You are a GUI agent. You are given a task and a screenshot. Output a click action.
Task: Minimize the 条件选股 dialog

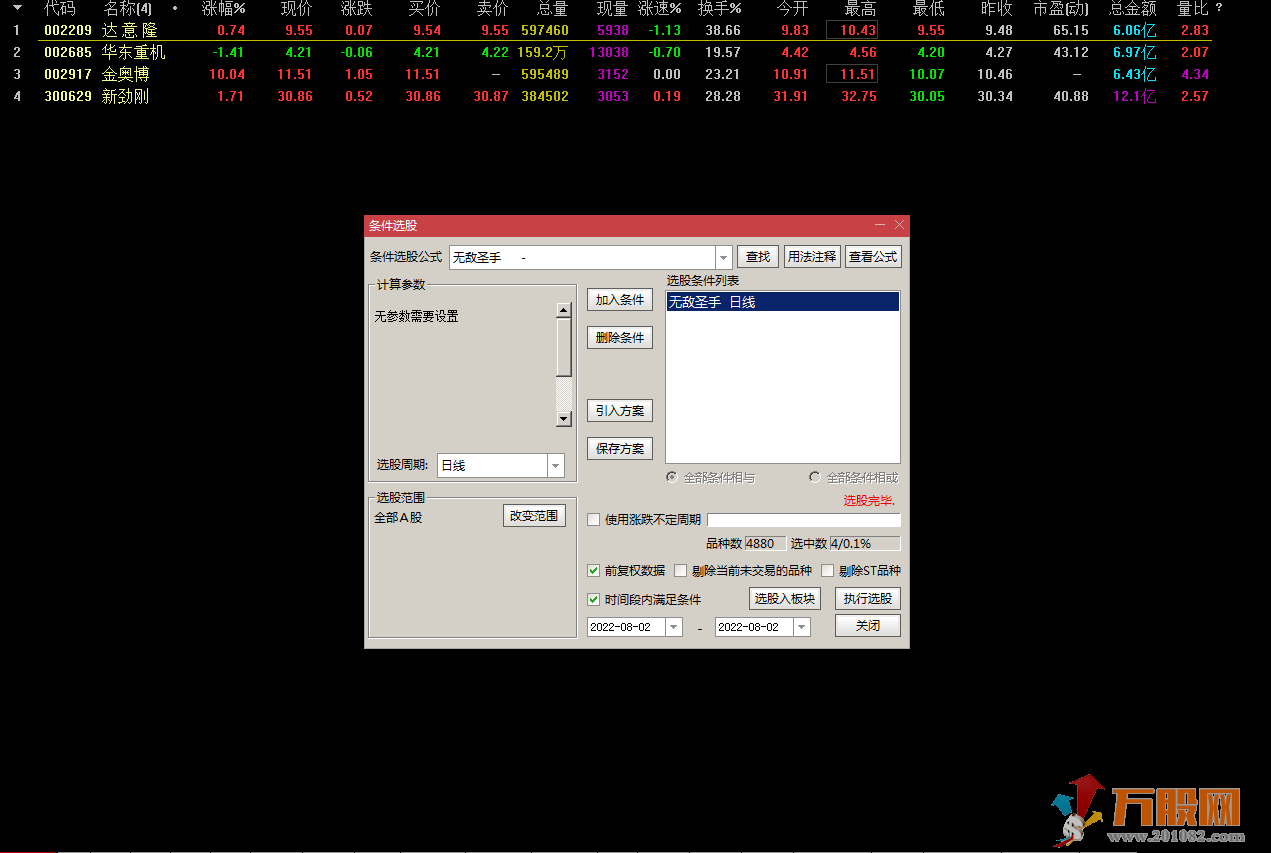880,226
